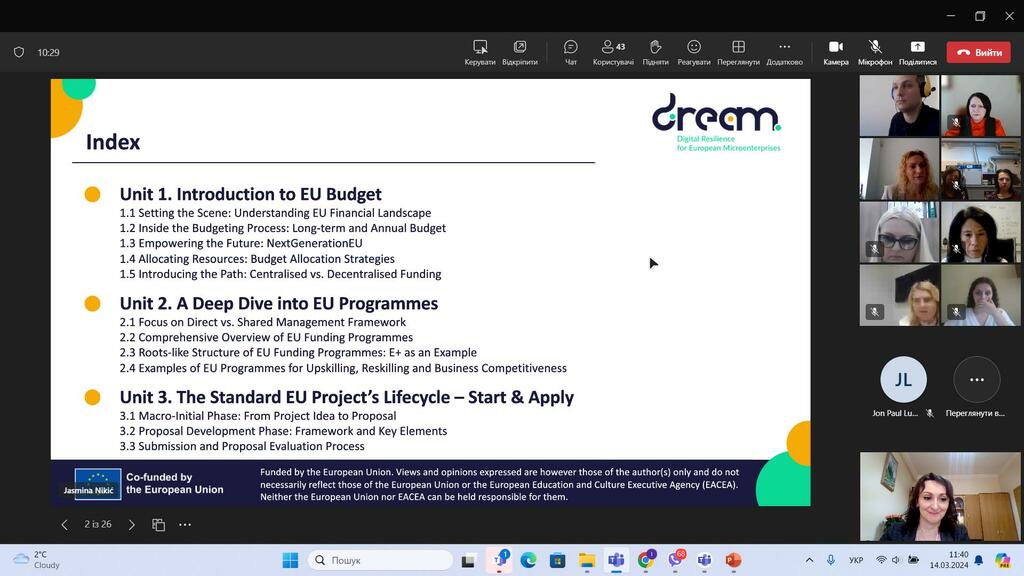Click Take control (Керувати) icon

(x=480, y=52)
